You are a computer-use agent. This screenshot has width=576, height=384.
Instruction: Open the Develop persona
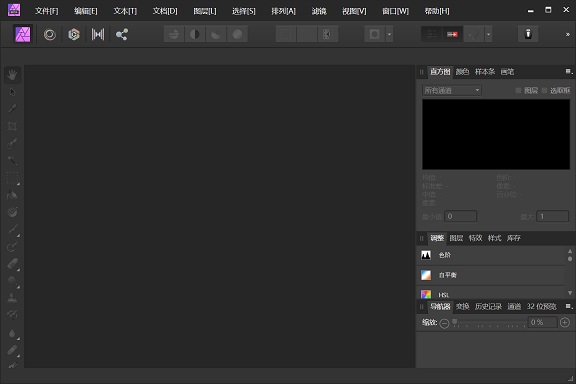point(74,35)
